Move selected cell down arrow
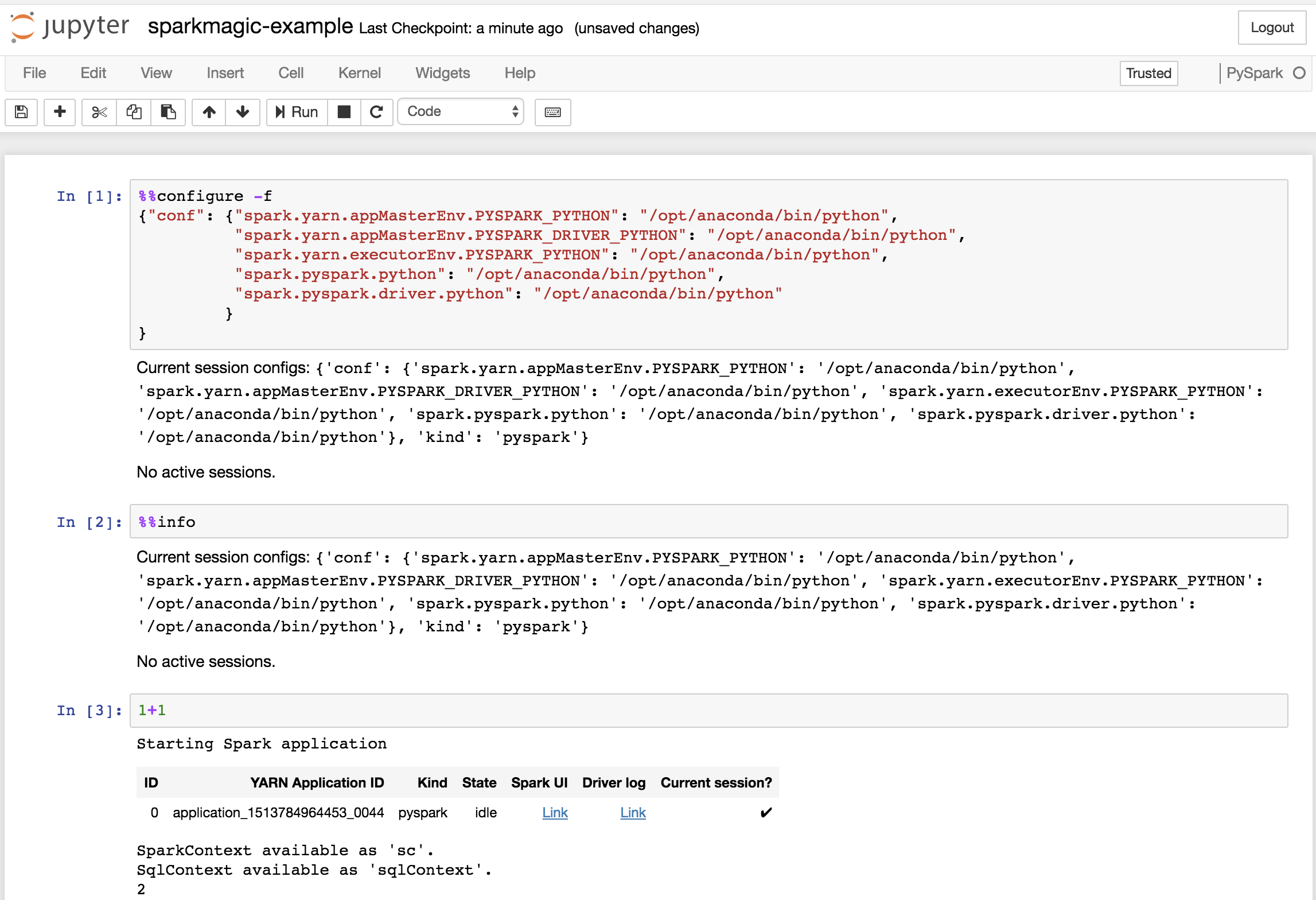 click(243, 112)
